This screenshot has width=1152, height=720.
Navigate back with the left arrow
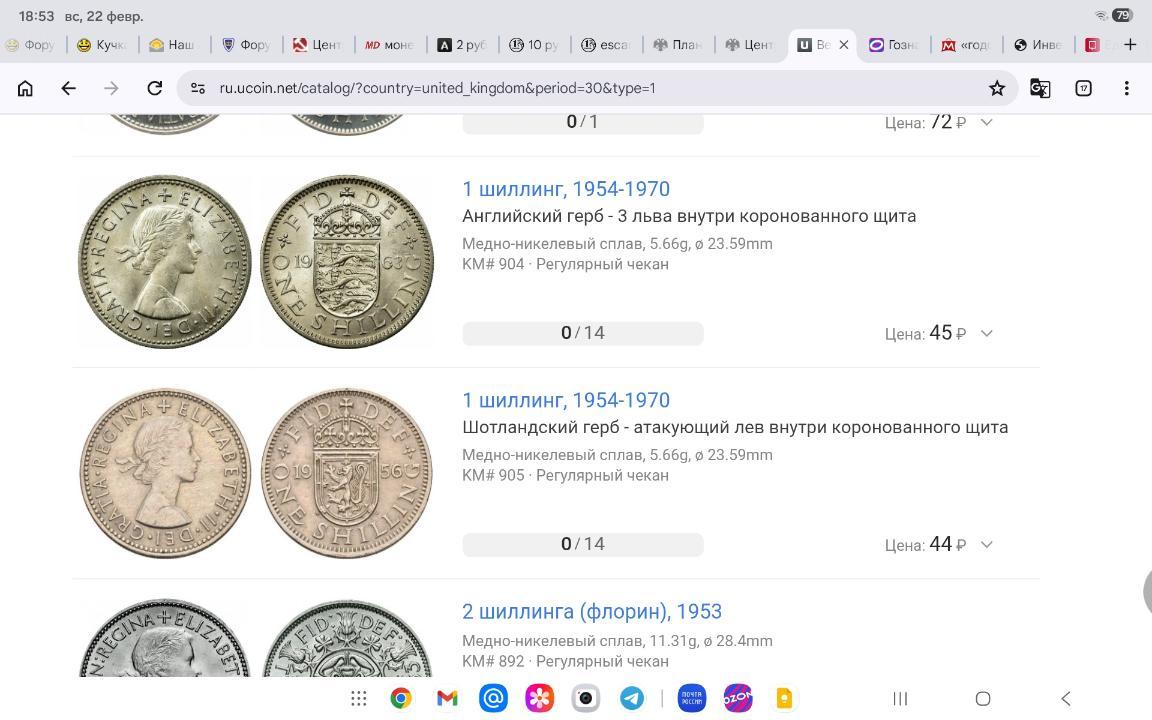(68, 88)
